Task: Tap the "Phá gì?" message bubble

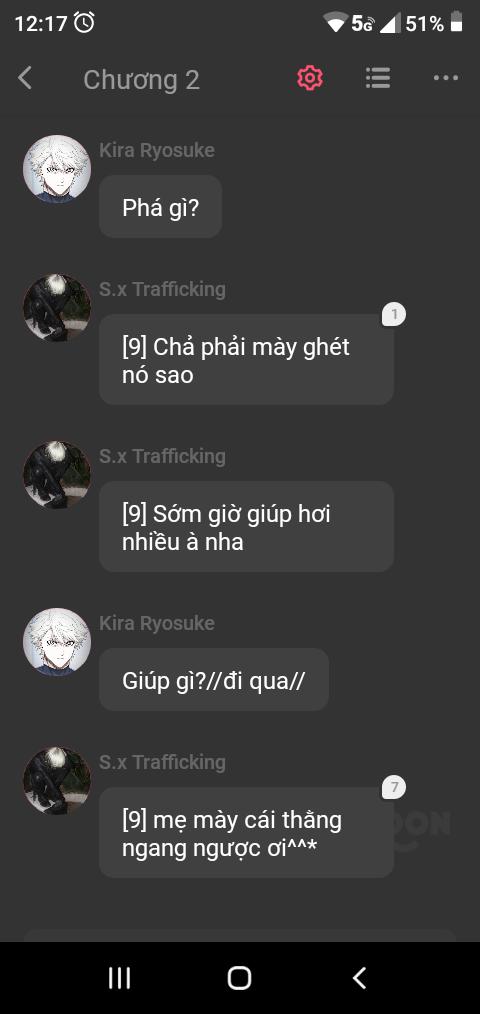Action: tap(160, 206)
